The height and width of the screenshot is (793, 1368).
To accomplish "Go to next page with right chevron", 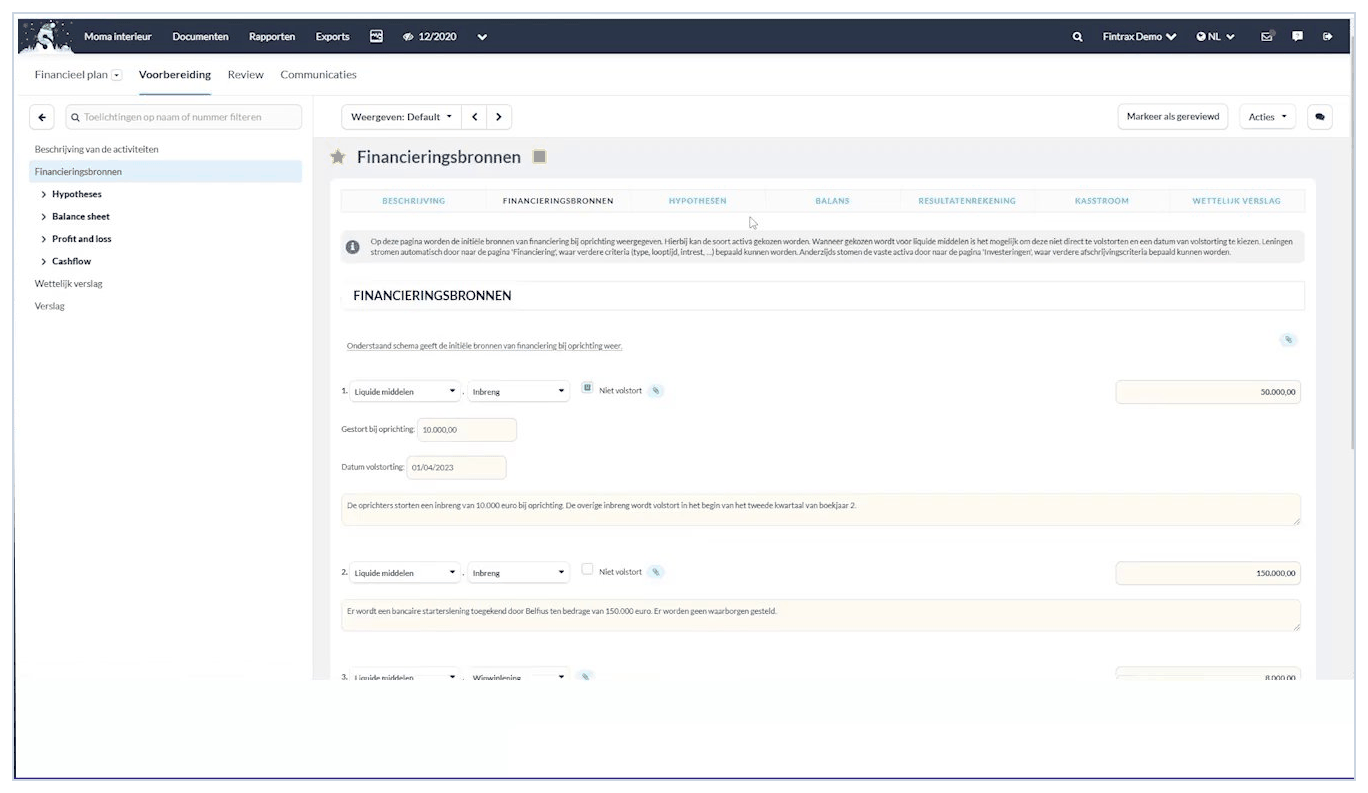I will (499, 117).
